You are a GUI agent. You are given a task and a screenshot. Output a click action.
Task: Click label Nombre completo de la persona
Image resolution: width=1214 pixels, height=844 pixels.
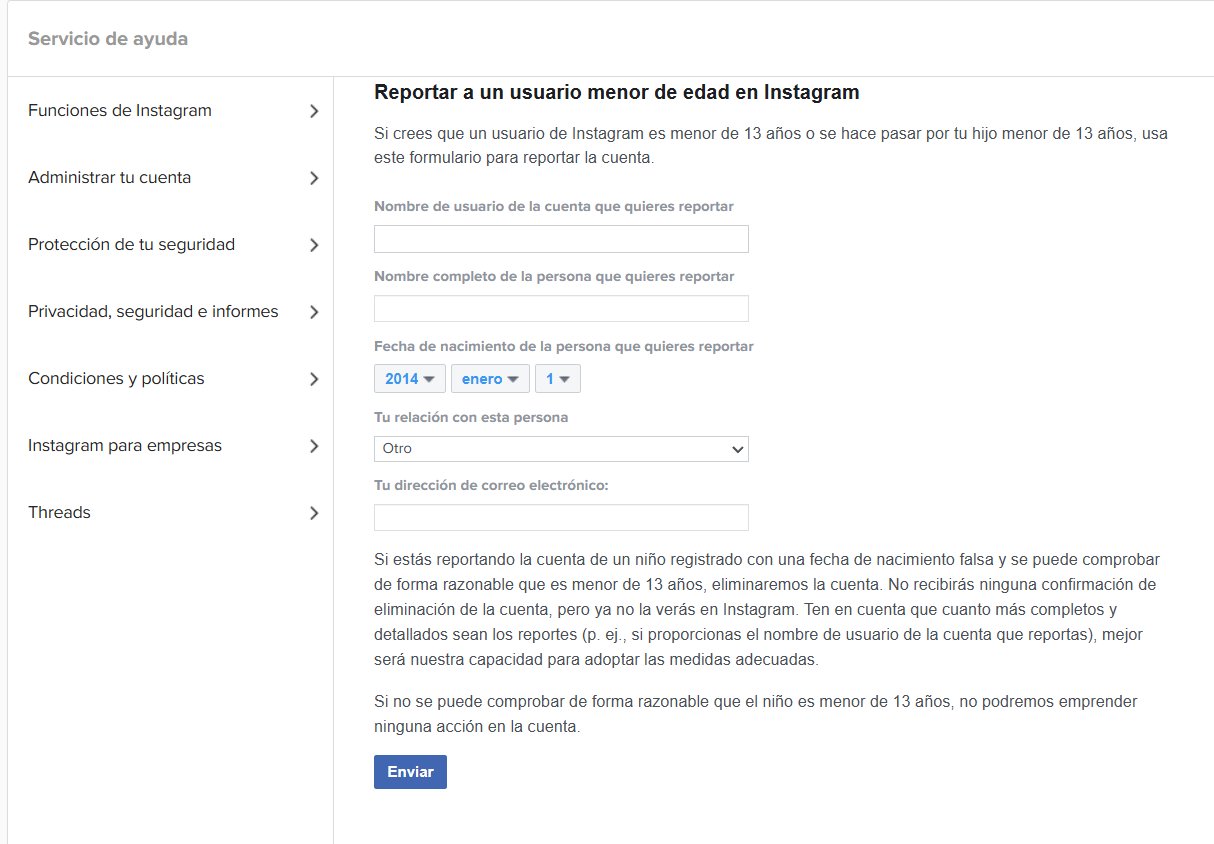pyautogui.click(x=554, y=277)
